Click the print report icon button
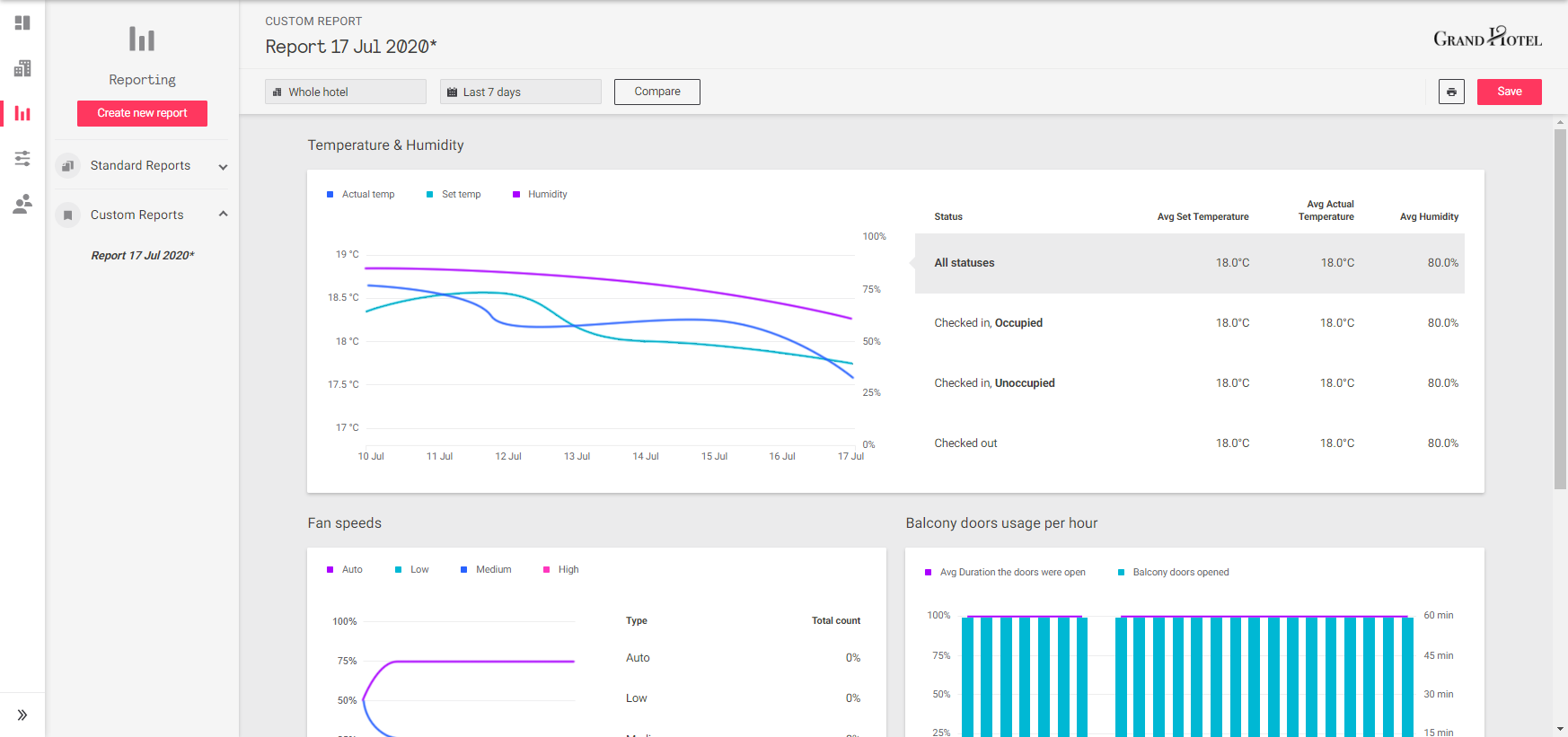Image resolution: width=1568 pixels, height=737 pixels. point(1451,92)
